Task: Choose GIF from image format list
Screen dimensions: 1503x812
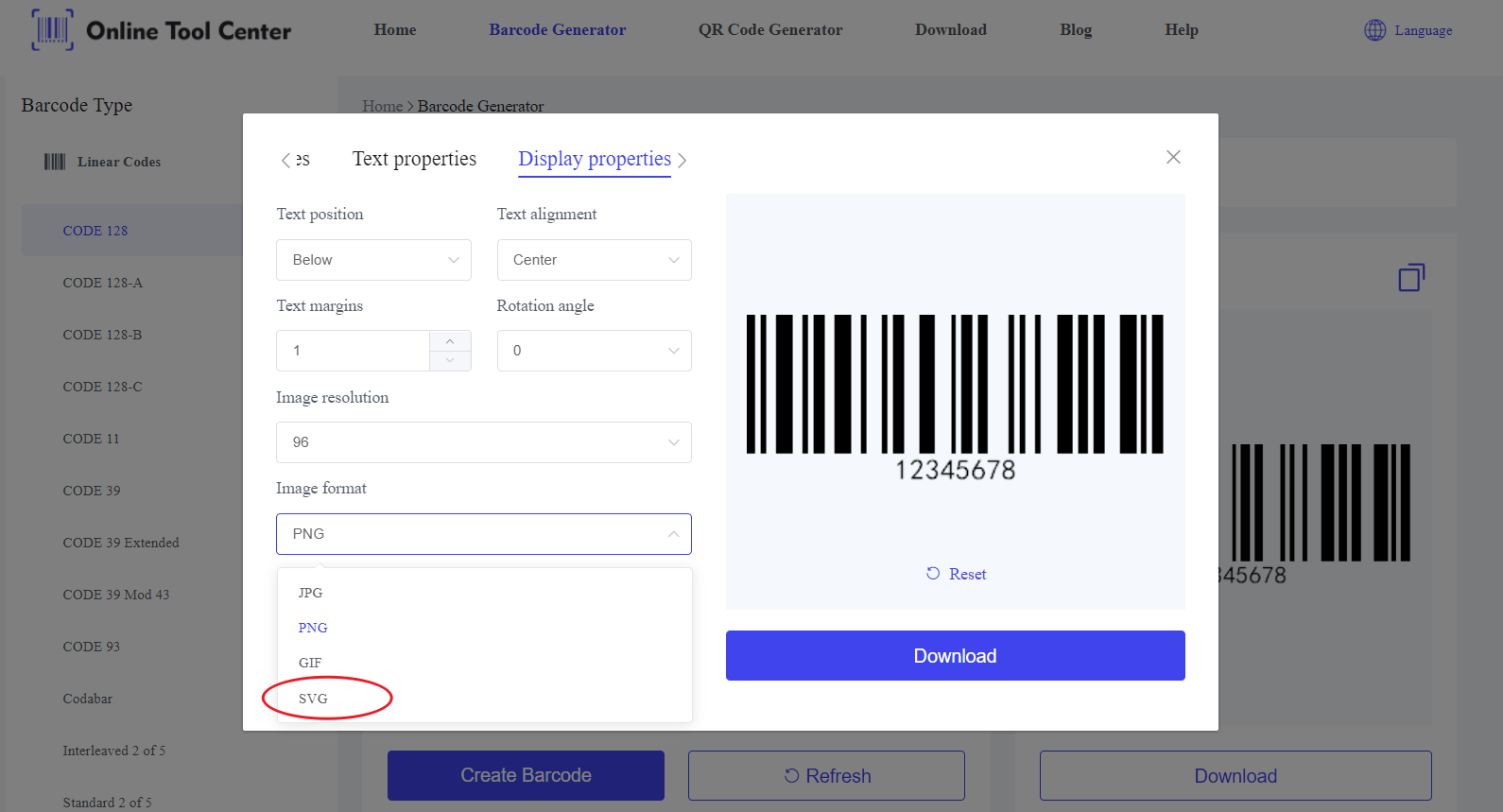Action: click(x=484, y=663)
